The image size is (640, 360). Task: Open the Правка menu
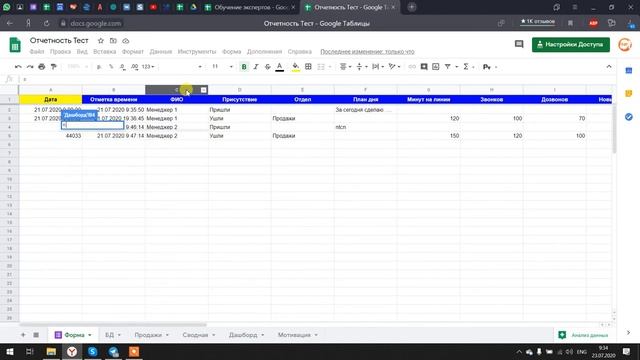60,52
